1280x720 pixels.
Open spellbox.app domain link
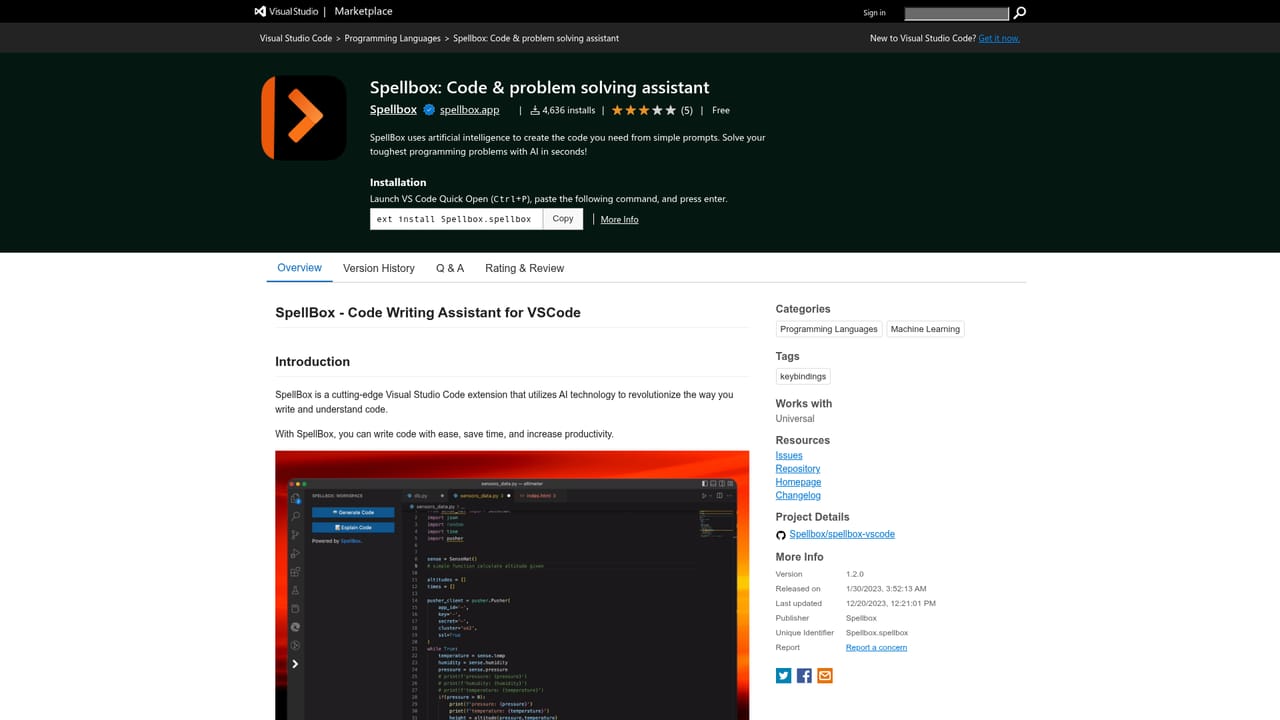point(469,110)
